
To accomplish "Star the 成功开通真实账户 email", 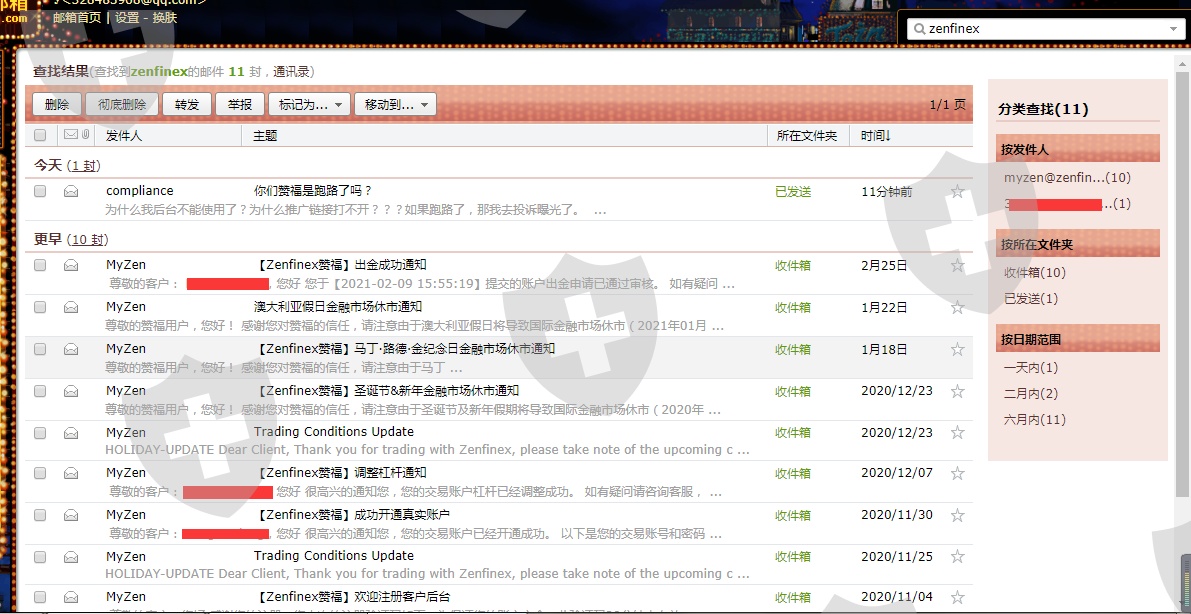I will [957, 515].
